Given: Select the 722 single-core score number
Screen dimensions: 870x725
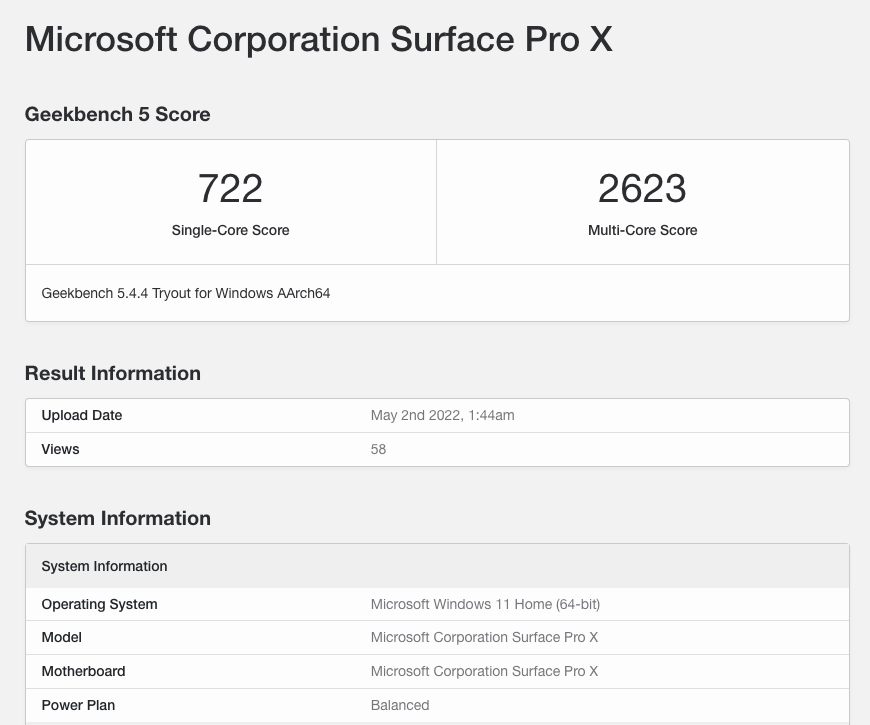Looking at the screenshot, I should [x=230, y=188].
